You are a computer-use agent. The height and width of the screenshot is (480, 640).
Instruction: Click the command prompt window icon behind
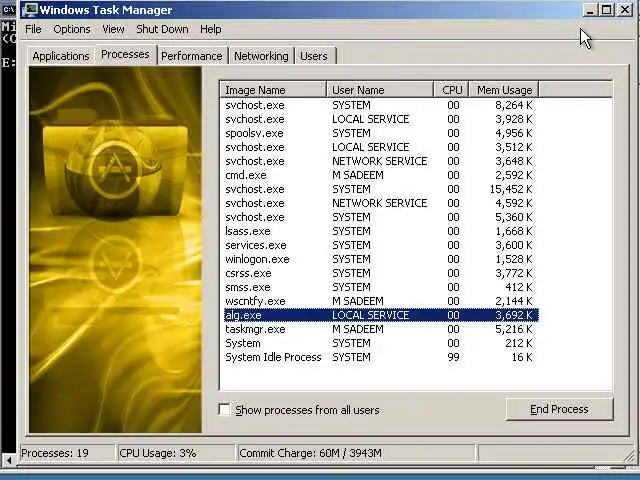pyautogui.click(x=8, y=9)
